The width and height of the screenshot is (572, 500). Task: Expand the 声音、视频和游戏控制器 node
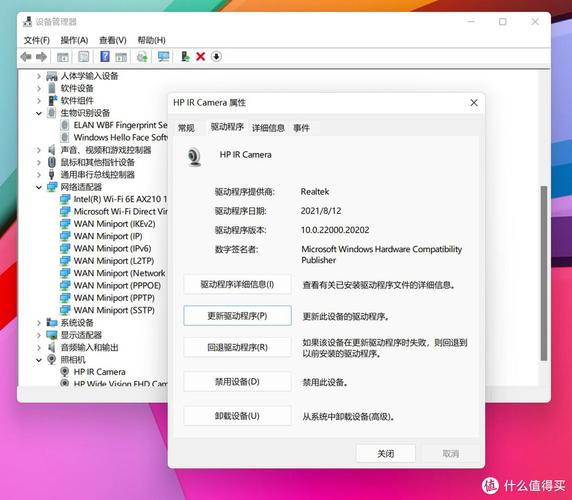pos(39,150)
